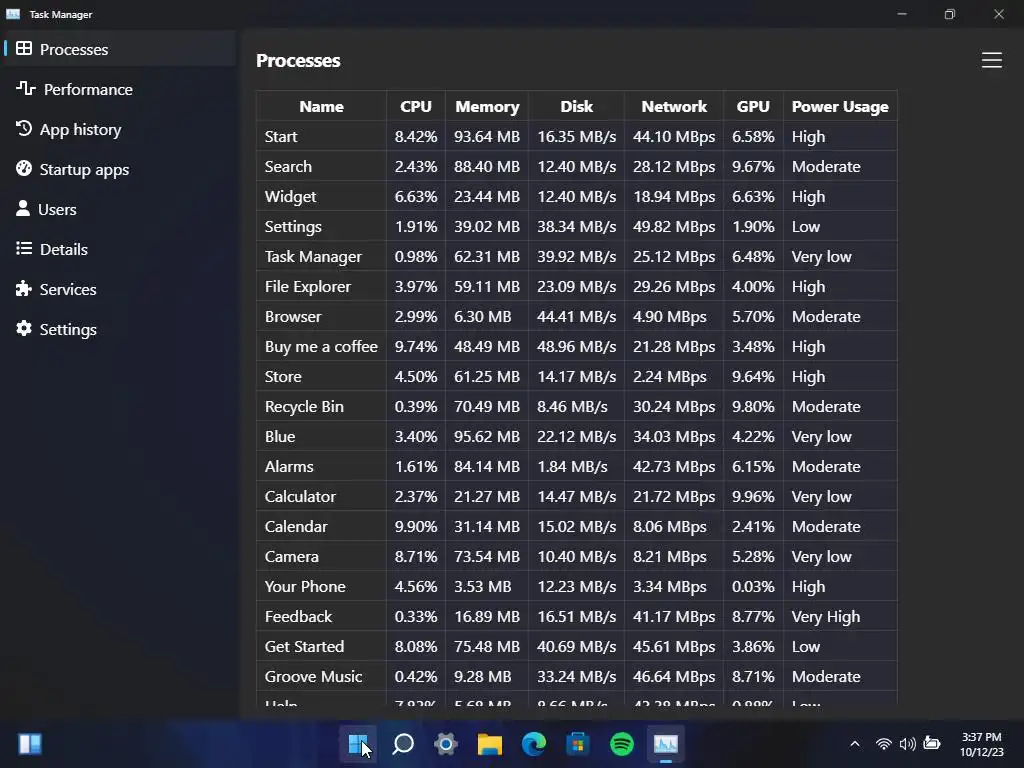Click the battery icon in system tray

tap(932, 743)
